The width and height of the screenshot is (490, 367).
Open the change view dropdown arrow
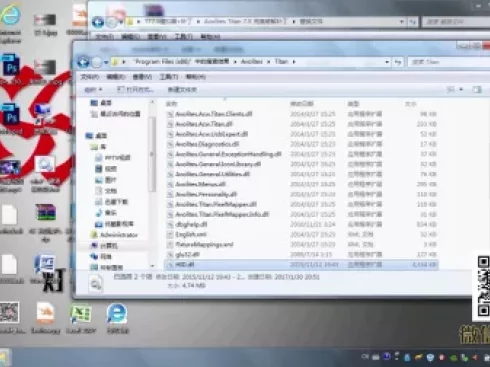coord(461,90)
